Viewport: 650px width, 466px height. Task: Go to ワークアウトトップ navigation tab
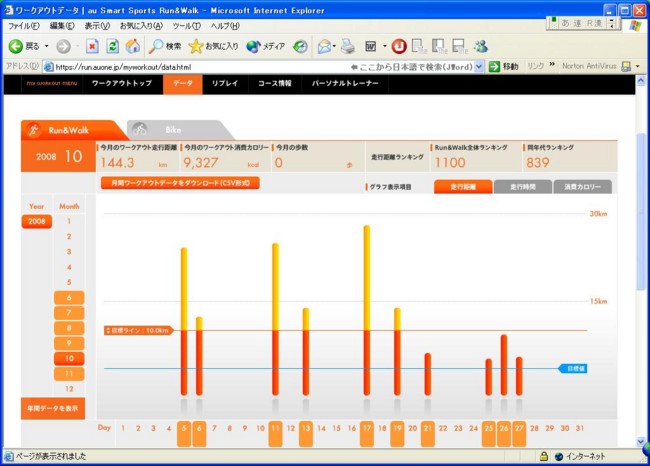click(122, 83)
